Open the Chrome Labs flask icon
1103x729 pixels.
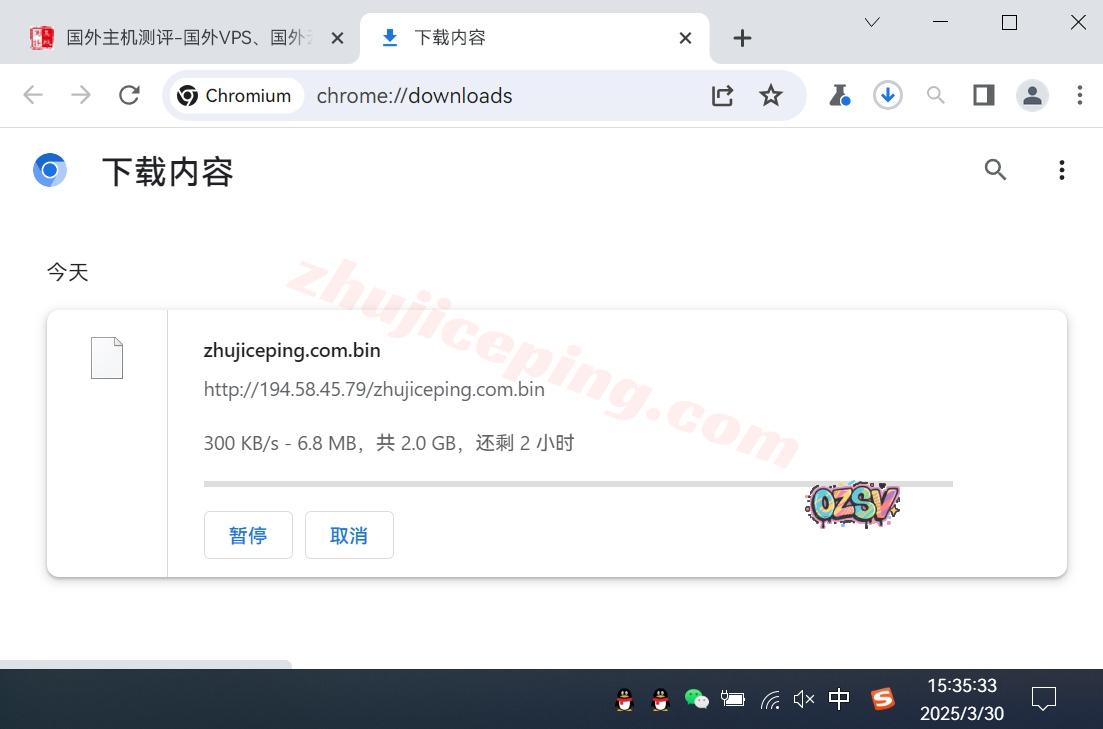839,95
